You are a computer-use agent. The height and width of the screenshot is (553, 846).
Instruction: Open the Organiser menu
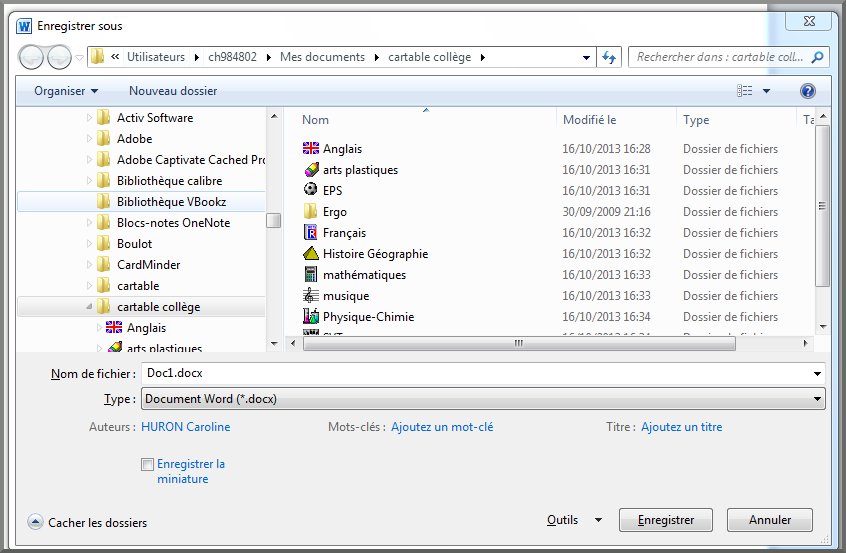pyautogui.click(x=66, y=91)
